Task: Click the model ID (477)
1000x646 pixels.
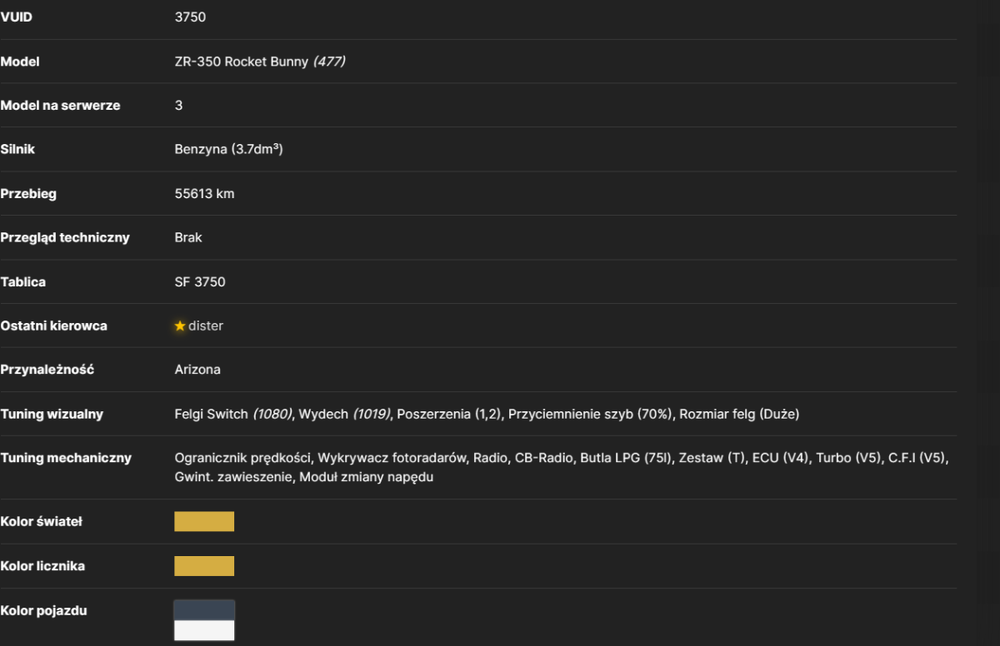Action: pos(329,62)
